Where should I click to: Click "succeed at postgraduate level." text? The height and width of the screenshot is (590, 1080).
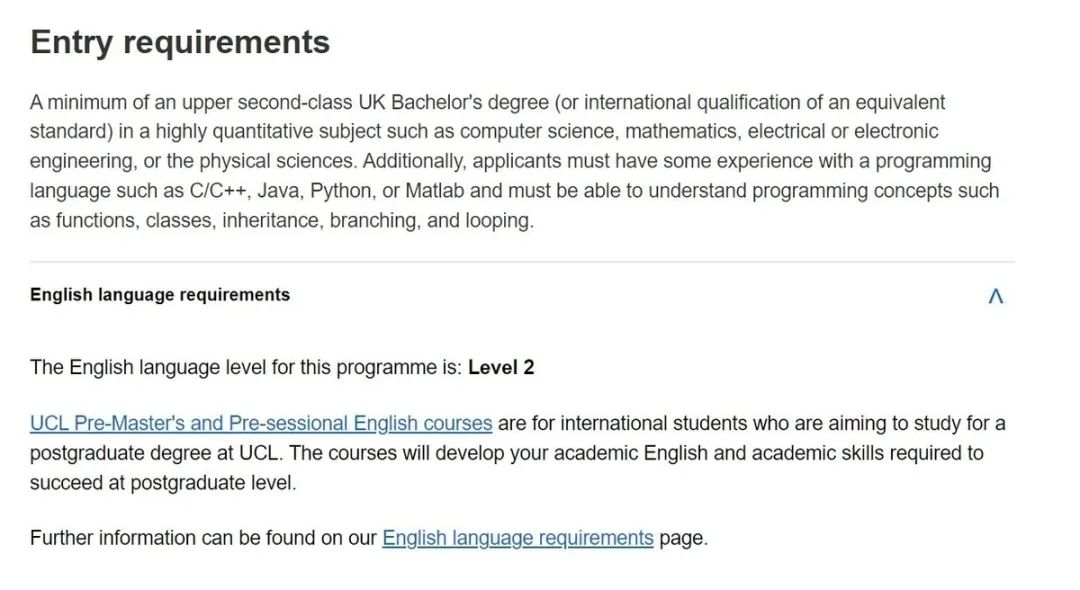pos(163,483)
